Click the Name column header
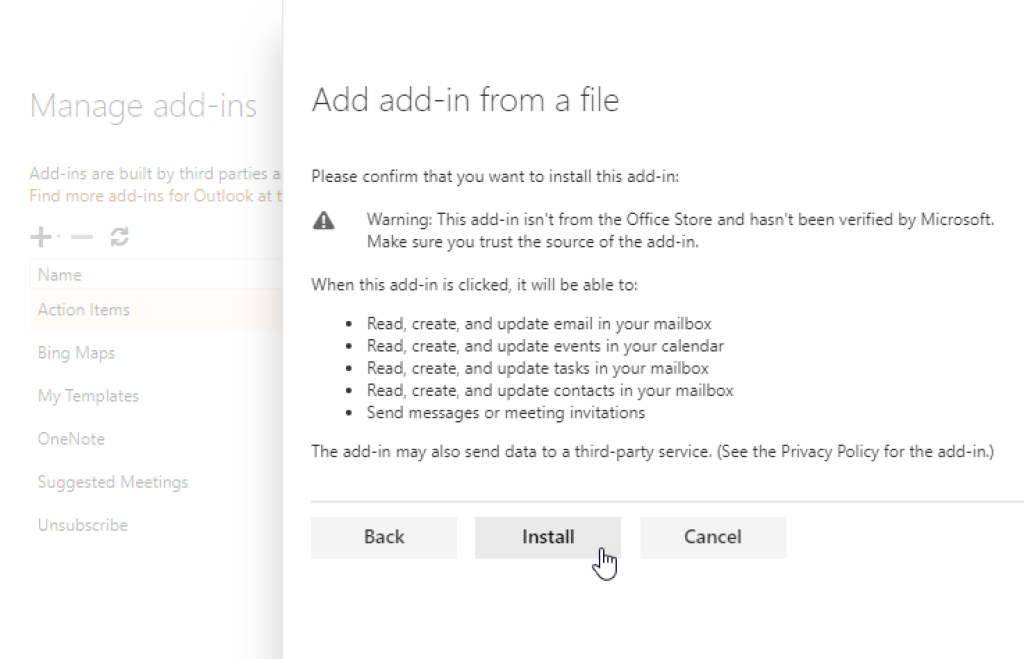The image size is (1024, 659). (59, 274)
